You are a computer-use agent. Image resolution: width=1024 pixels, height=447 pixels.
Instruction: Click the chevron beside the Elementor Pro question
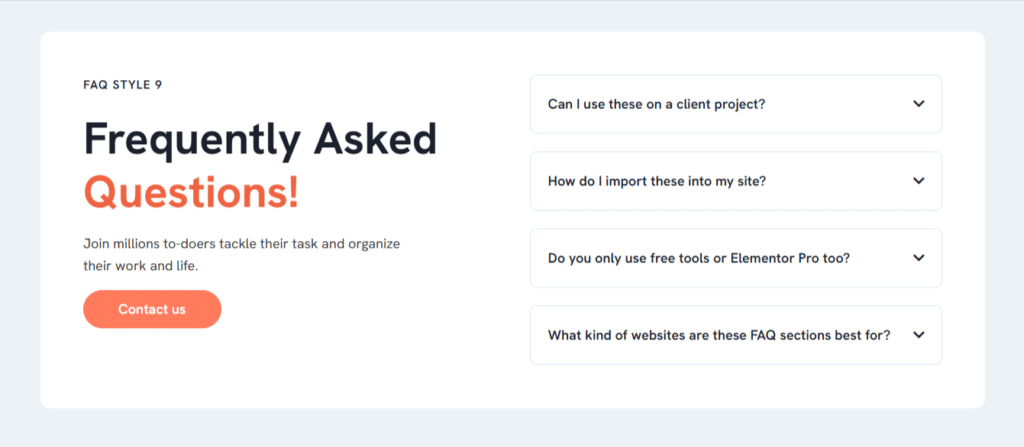(919, 258)
